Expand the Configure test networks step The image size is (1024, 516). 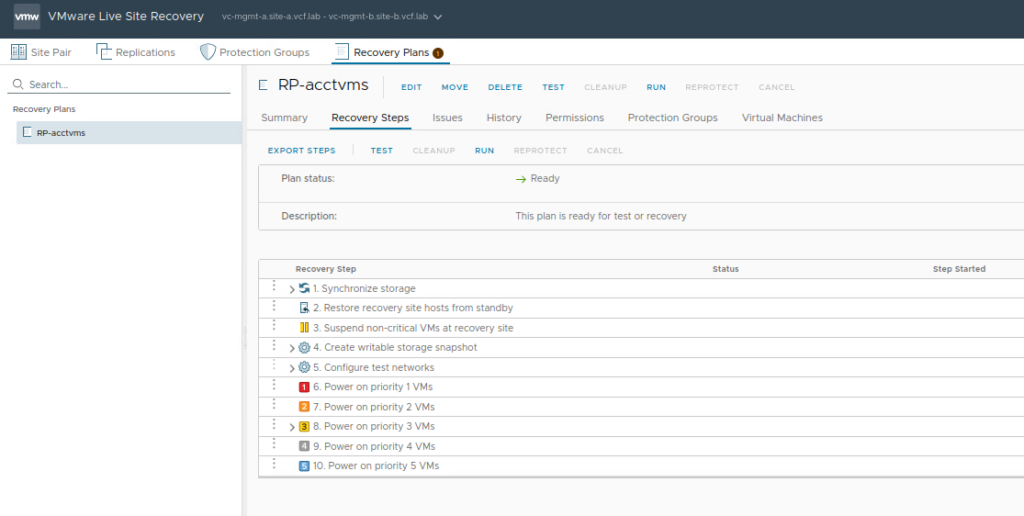(292, 368)
